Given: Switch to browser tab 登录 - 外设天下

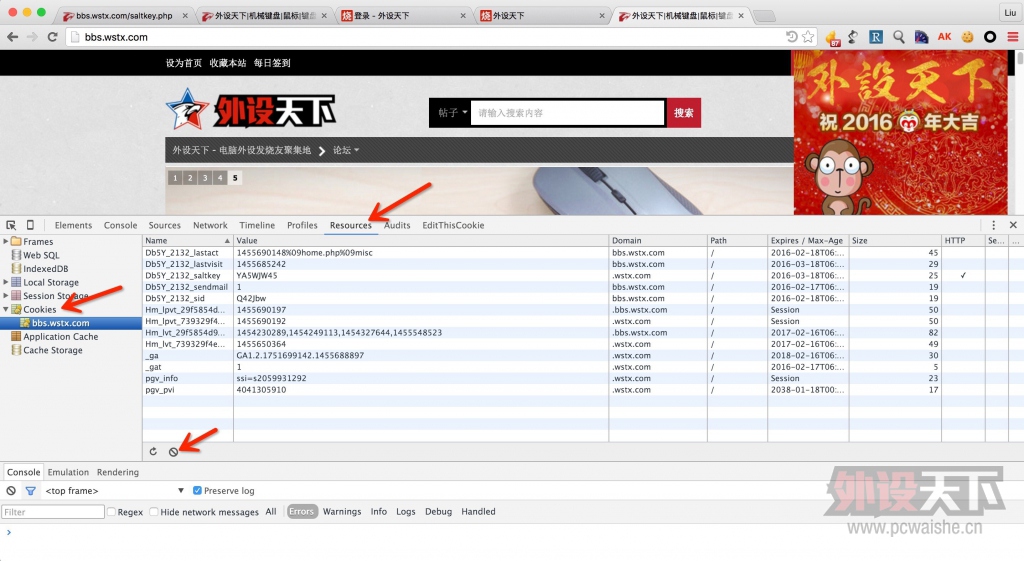Looking at the screenshot, I should [403, 16].
